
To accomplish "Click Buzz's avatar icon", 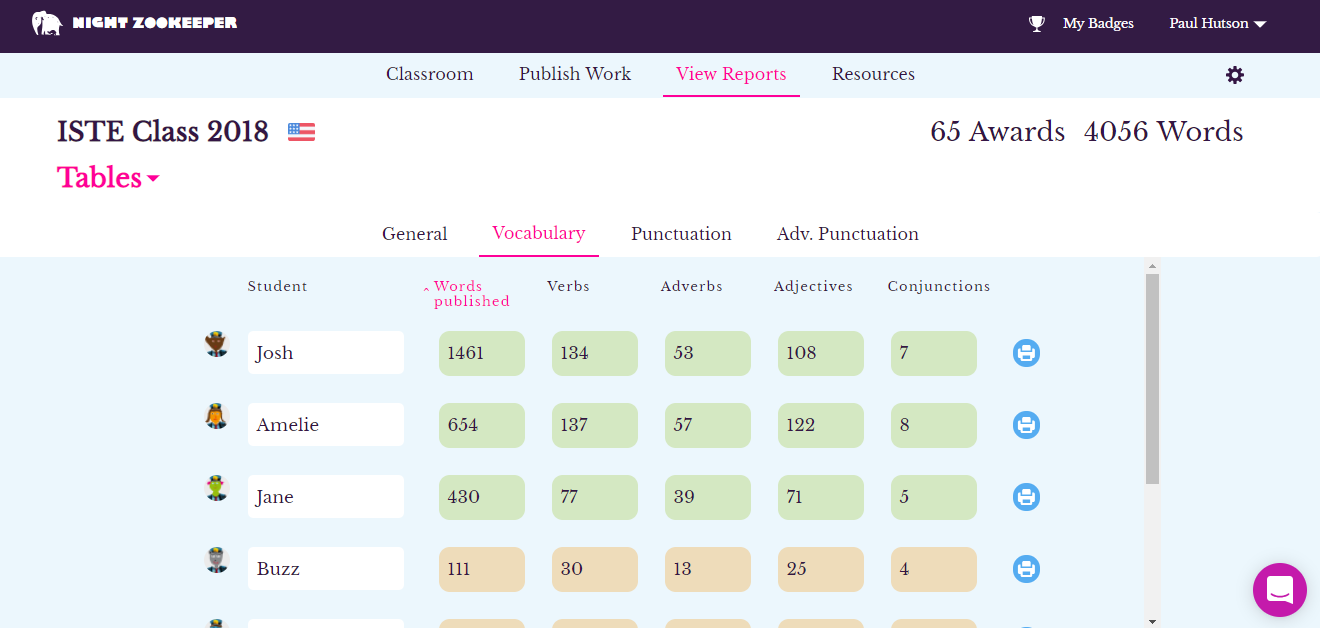I will [217, 560].
